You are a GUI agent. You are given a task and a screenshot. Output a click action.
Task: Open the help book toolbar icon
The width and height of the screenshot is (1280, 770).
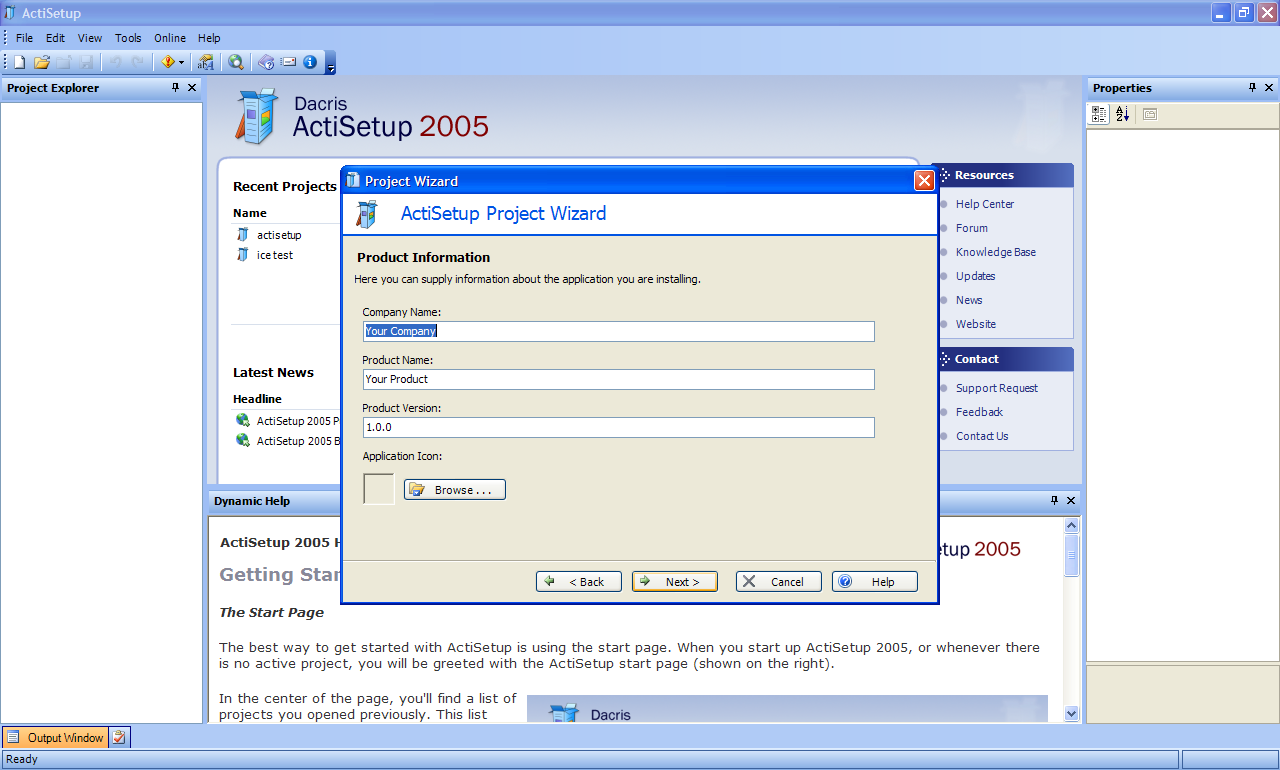266,62
